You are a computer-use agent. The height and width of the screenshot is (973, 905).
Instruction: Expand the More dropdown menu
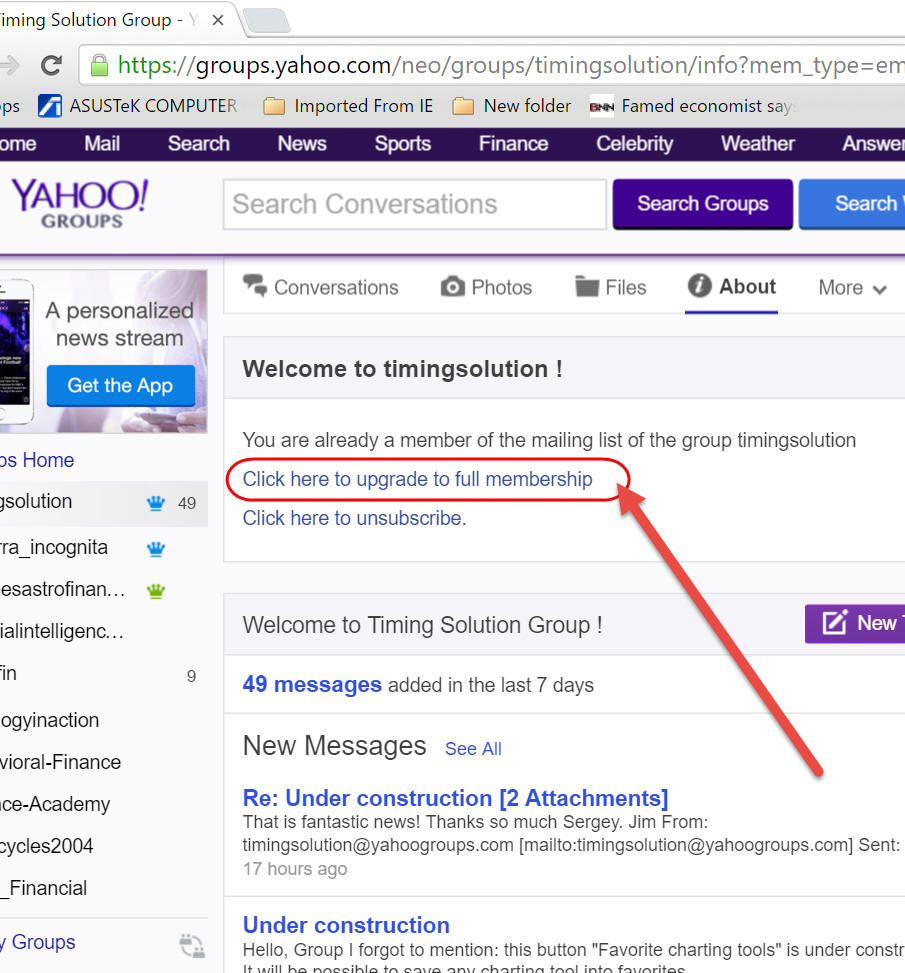click(x=852, y=288)
